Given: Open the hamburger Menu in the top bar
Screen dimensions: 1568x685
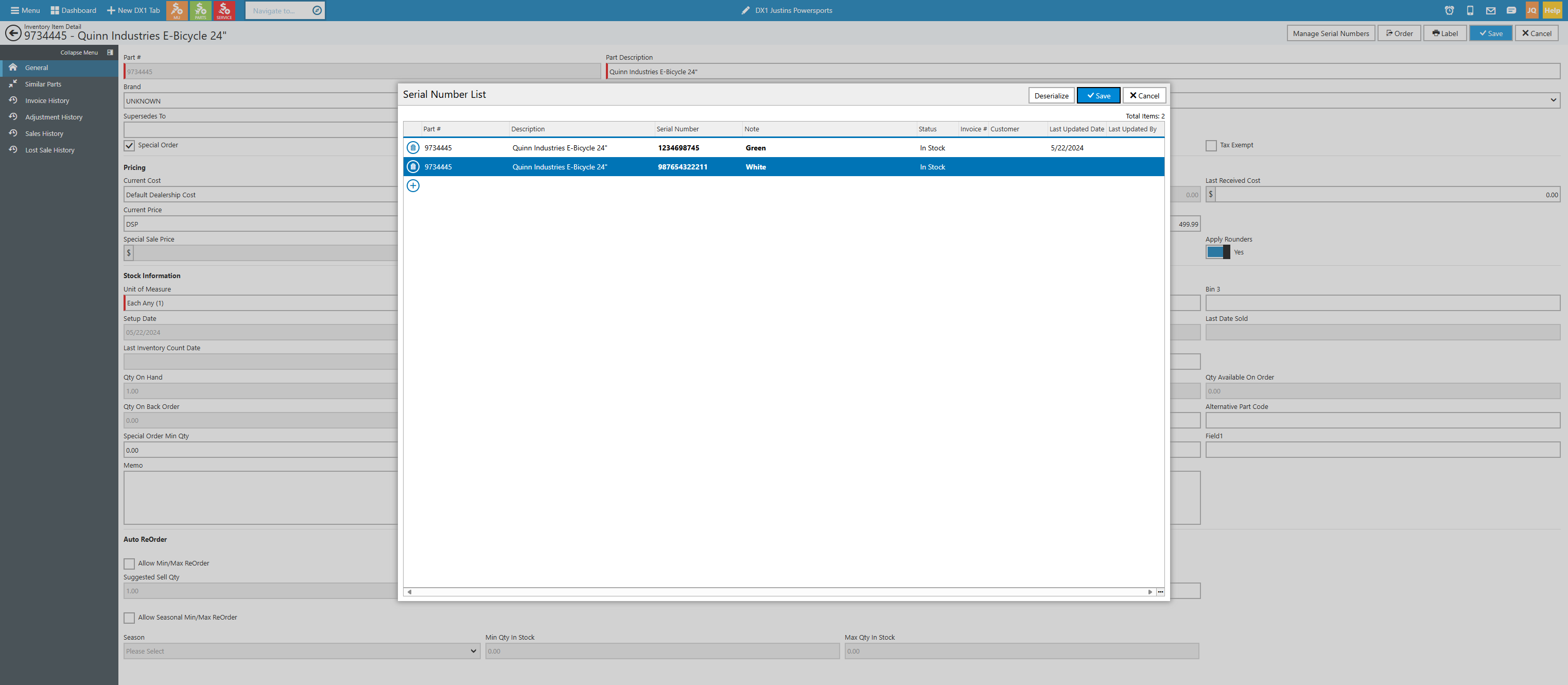Looking at the screenshot, I should tap(25, 10).
